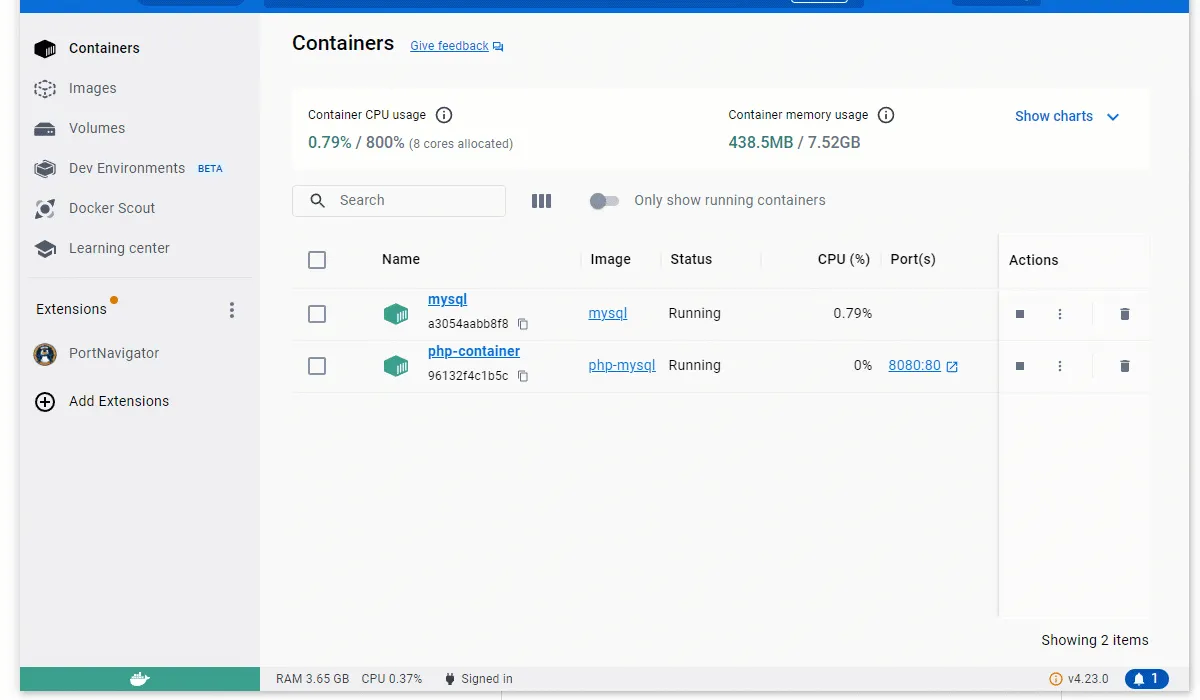Click the Give feedback link
The image size is (1200, 700).
click(x=448, y=45)
